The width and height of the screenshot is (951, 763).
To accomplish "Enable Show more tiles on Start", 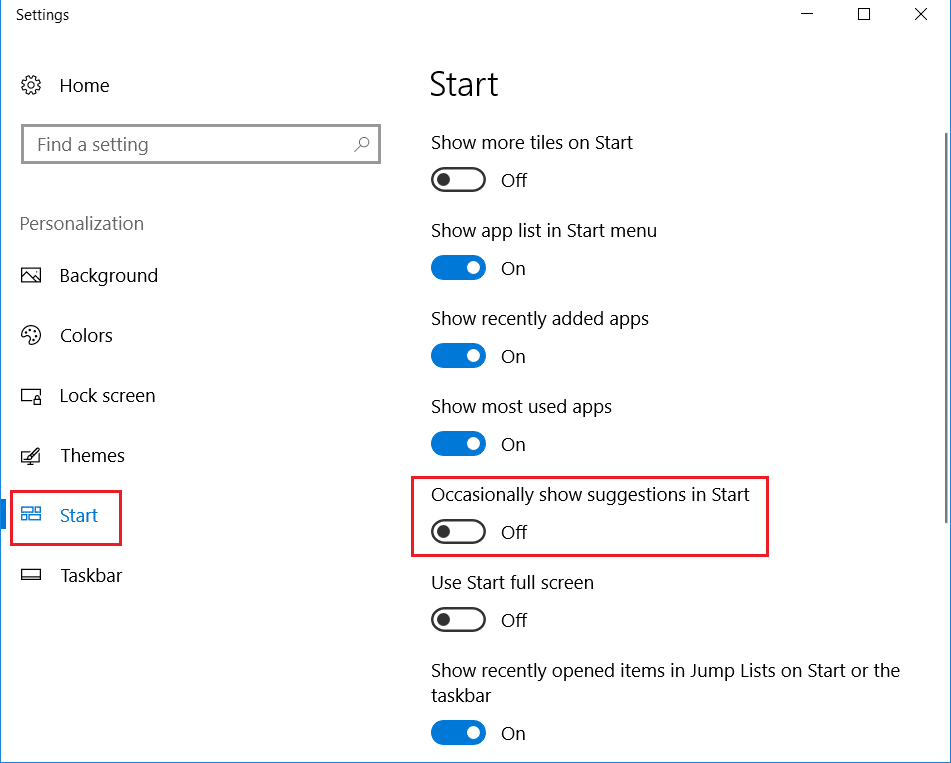I will coord(458,180).
